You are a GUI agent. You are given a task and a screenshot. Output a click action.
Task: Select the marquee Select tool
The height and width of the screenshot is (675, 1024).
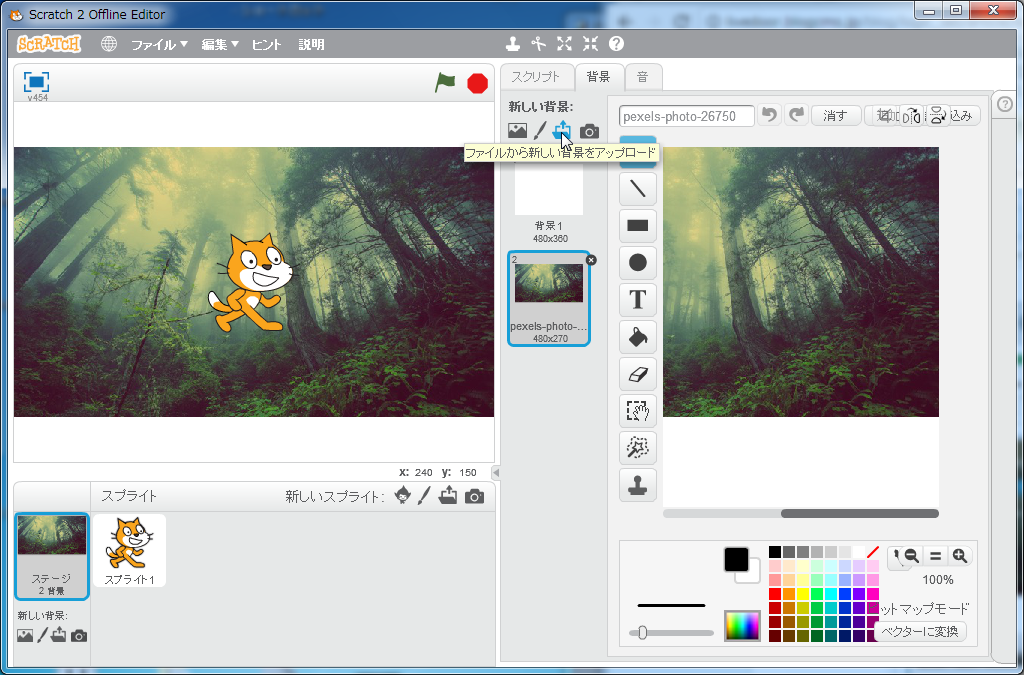click(x=637, y=411)
